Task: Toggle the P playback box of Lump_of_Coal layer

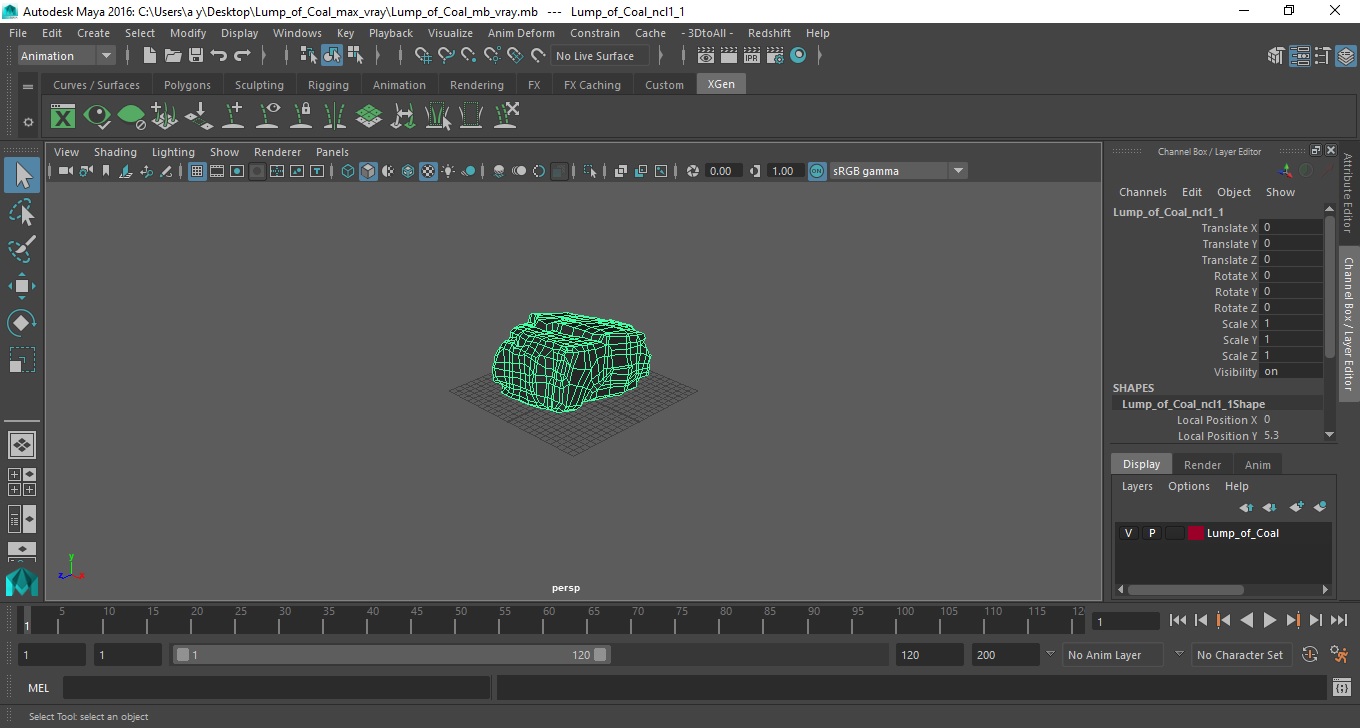Action: (1151, 533)
